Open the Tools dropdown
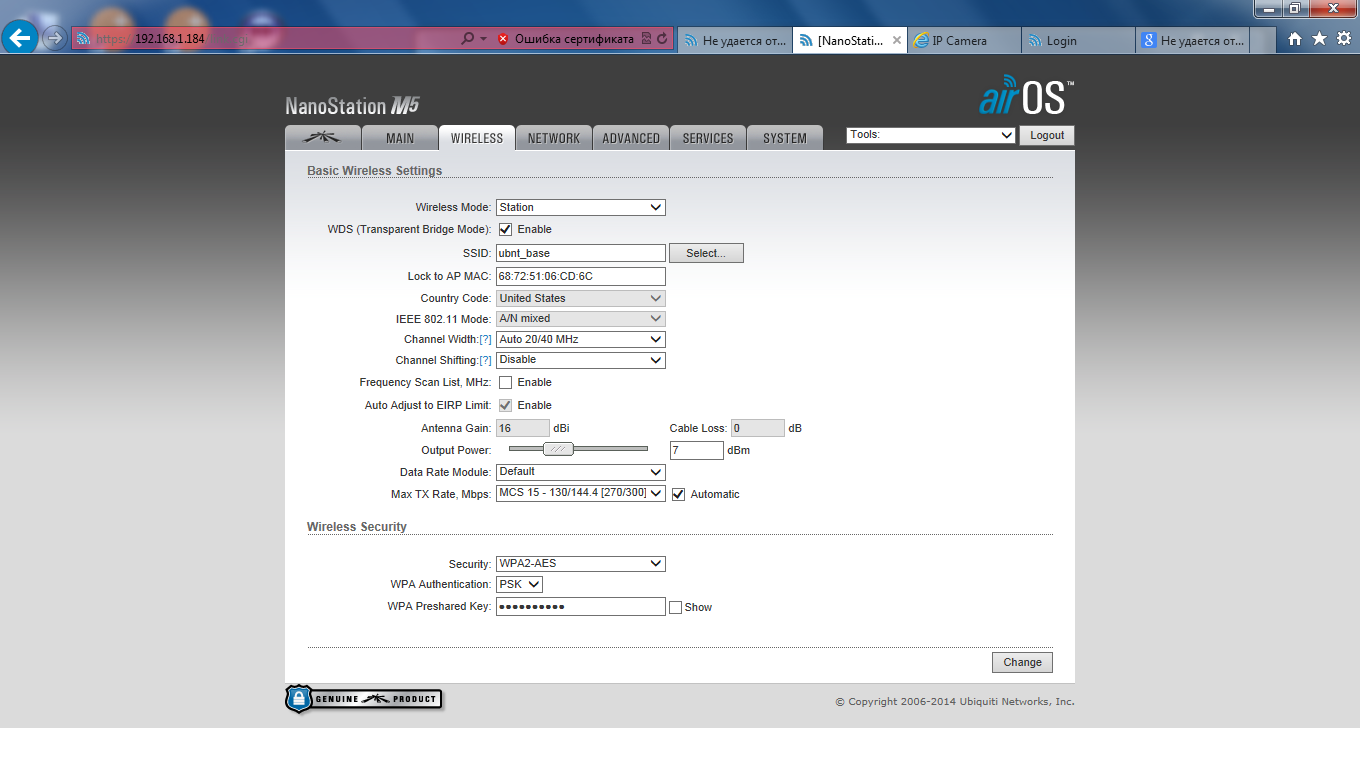1360x768 pixels. [931, 135]
